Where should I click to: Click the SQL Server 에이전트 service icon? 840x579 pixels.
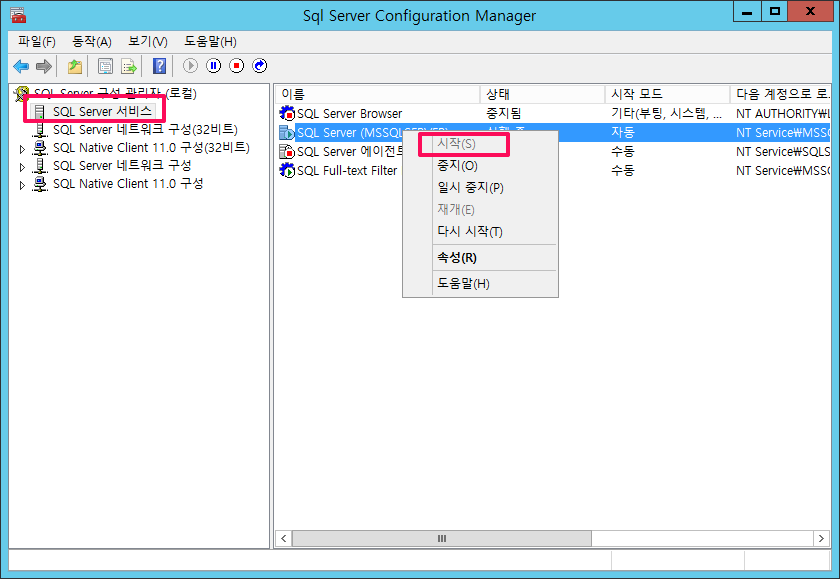pos(287,152)
